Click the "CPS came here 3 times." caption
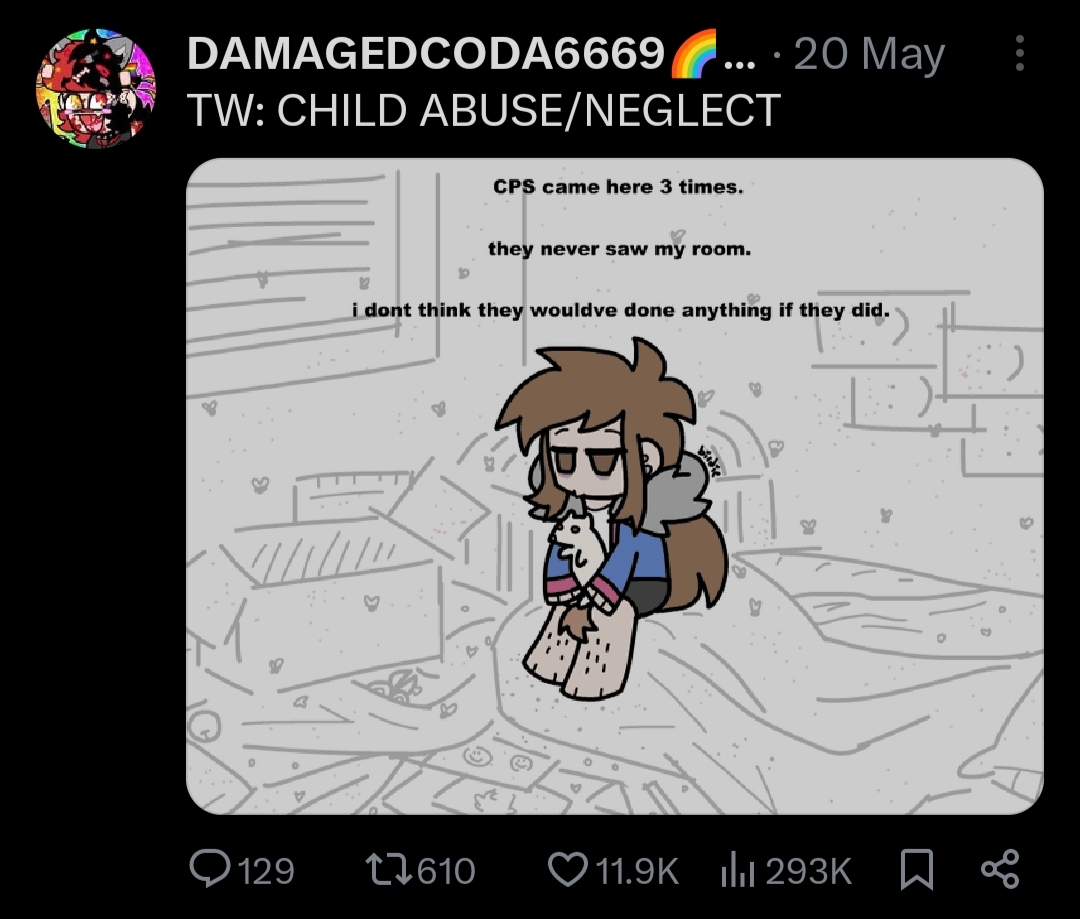Screen dimensions: 1080x919 click(x=618, y=187)
